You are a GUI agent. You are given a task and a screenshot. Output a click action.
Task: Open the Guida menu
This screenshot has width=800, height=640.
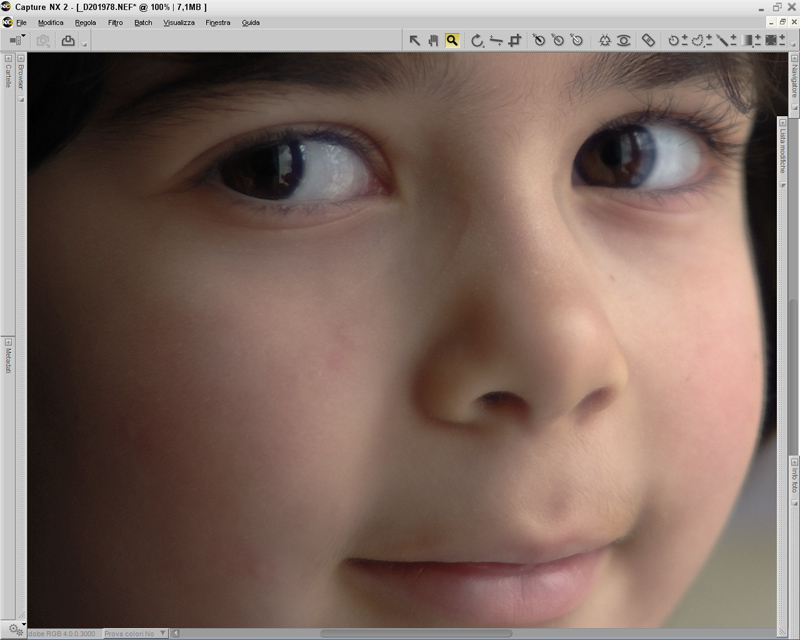click(251, 22)
